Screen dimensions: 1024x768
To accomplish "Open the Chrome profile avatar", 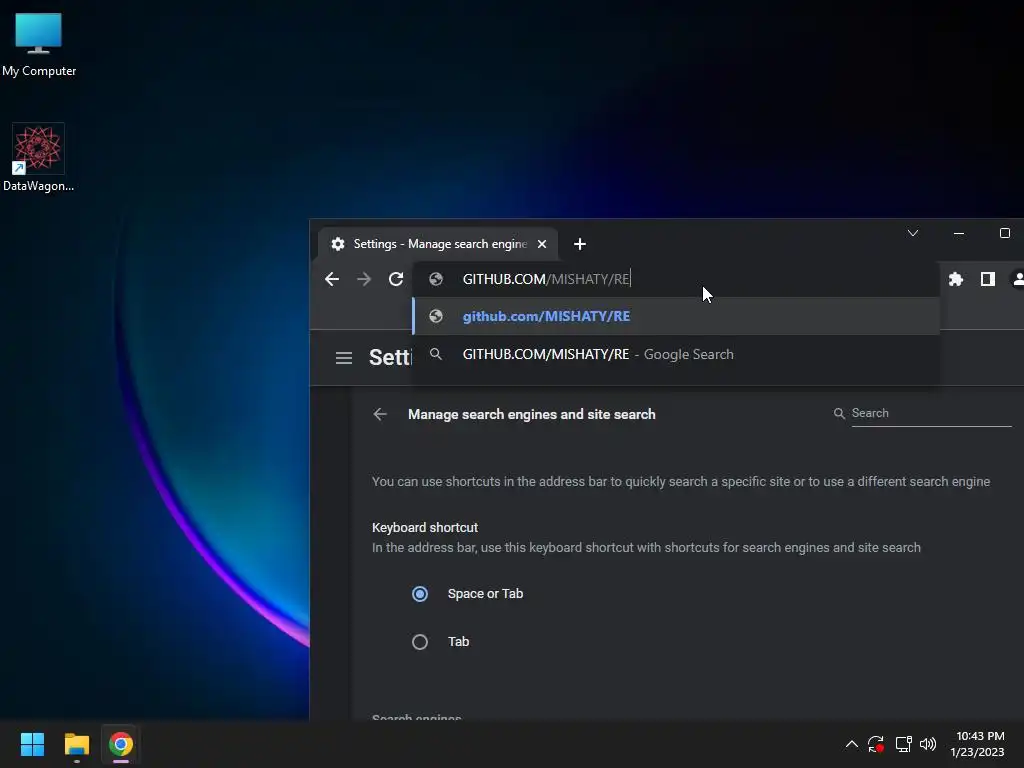I will 1018,280.
